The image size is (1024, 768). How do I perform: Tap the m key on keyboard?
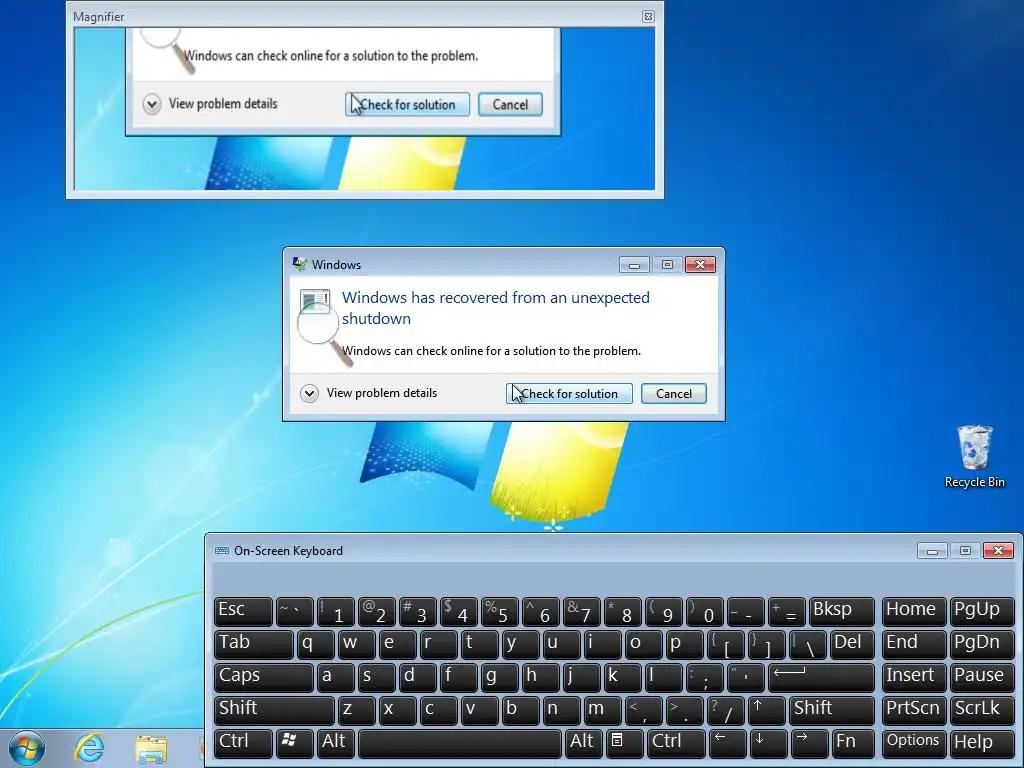point(603,710)
